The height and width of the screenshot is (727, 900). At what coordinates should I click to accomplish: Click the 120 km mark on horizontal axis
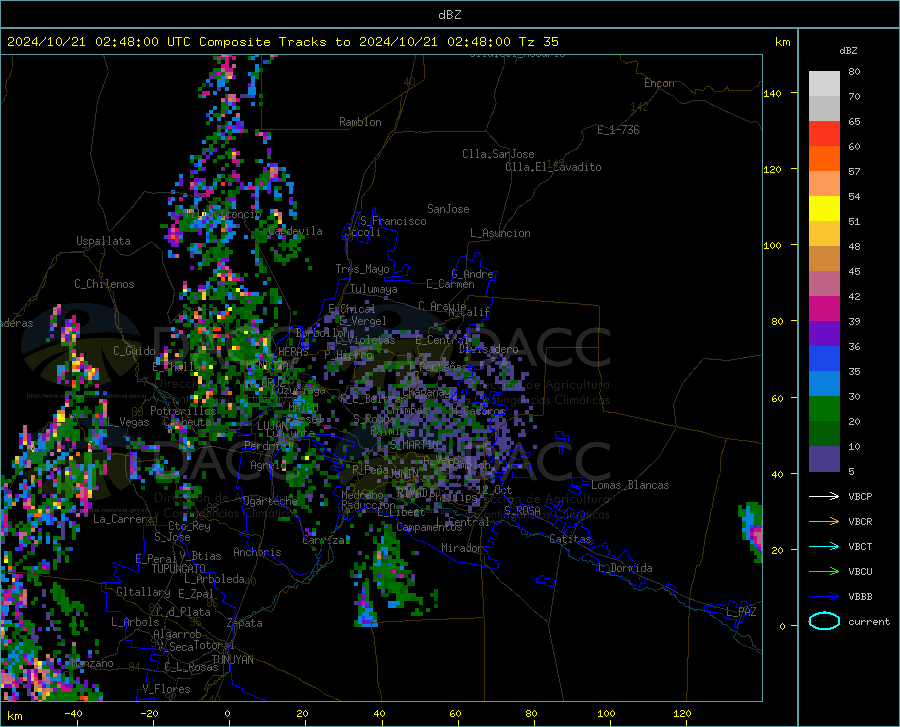(682, 714)
